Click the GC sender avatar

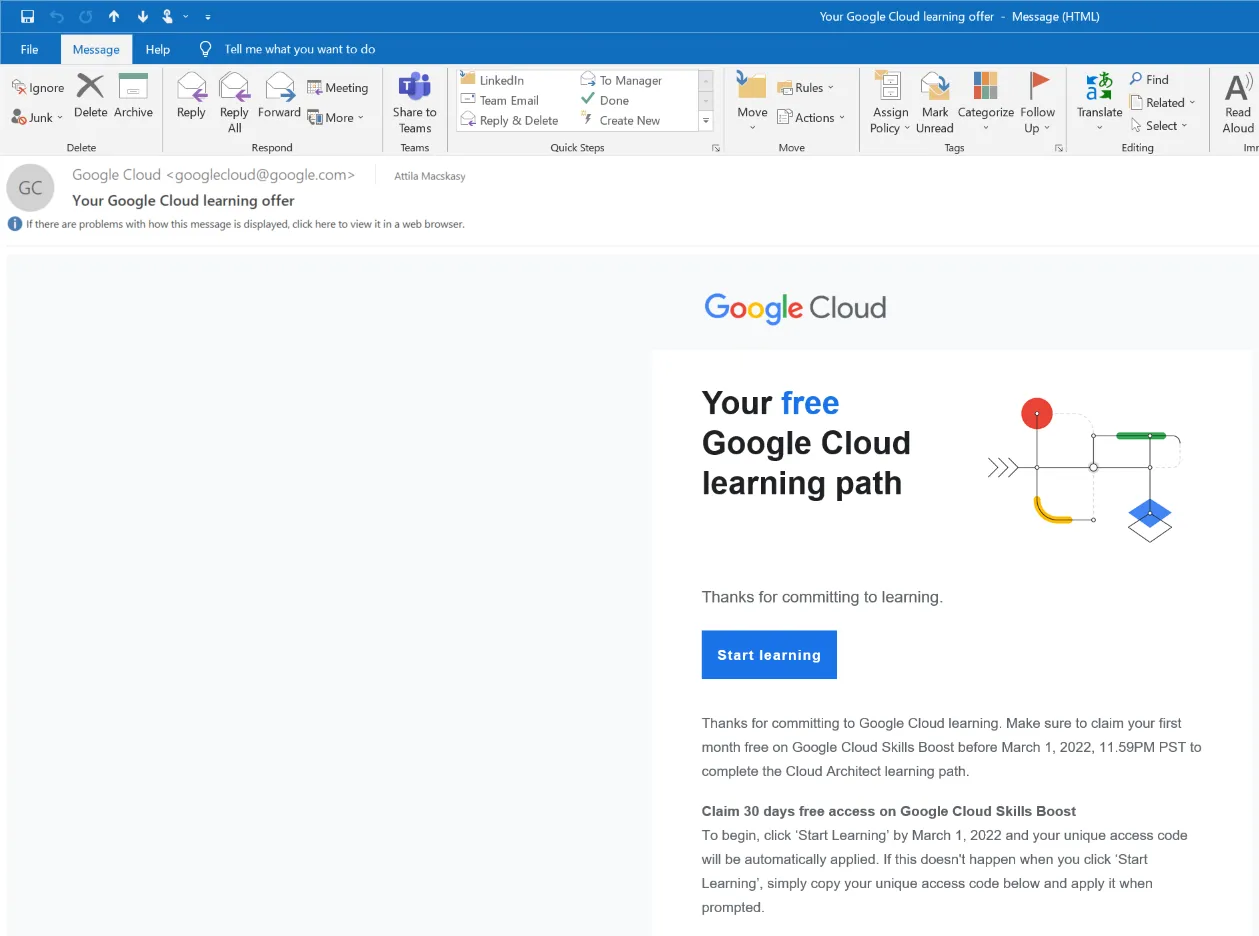[31, 187]
